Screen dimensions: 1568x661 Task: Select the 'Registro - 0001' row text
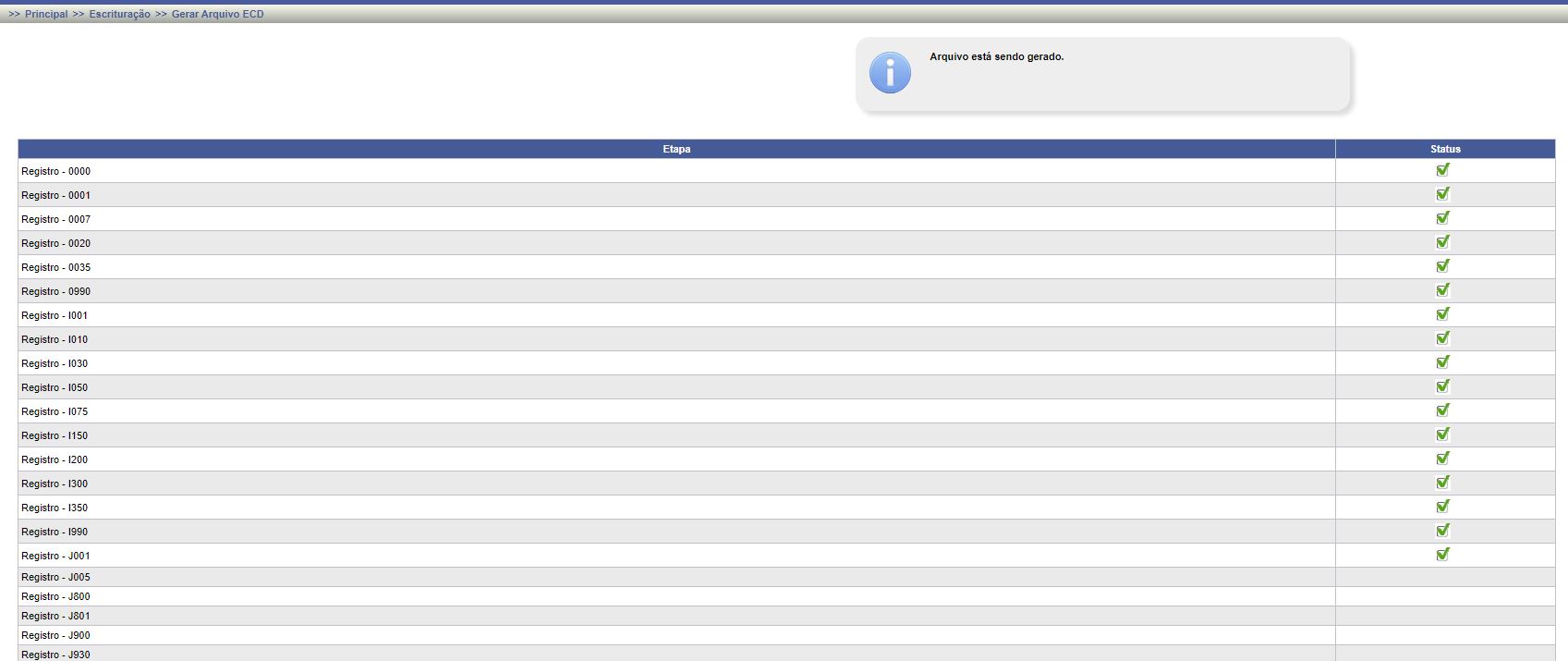click(55, 195)
